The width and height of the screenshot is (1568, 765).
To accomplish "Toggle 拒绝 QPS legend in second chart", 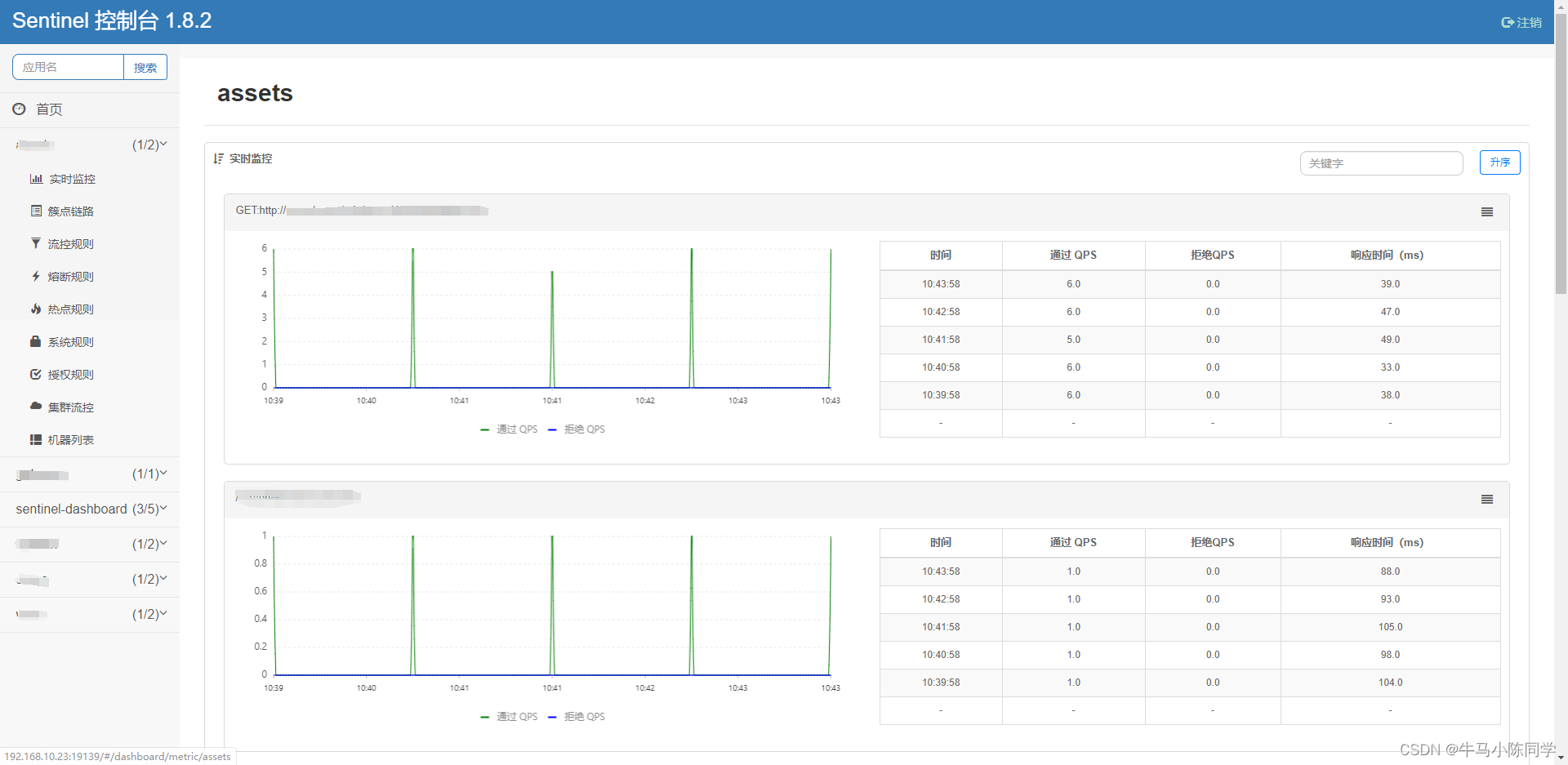I will 577,717.
